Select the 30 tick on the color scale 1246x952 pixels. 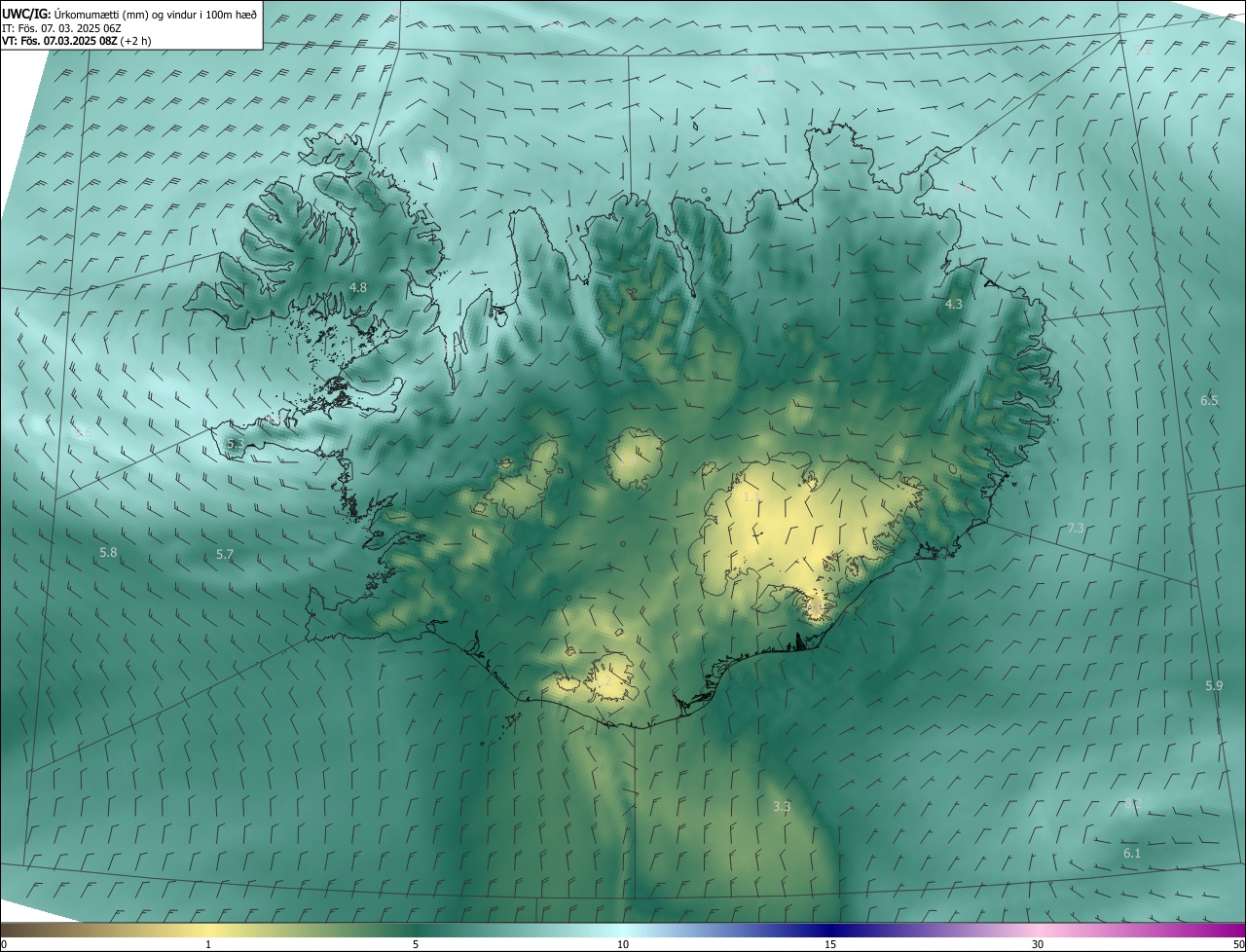pyautogui.click(x=1038, y=944)
